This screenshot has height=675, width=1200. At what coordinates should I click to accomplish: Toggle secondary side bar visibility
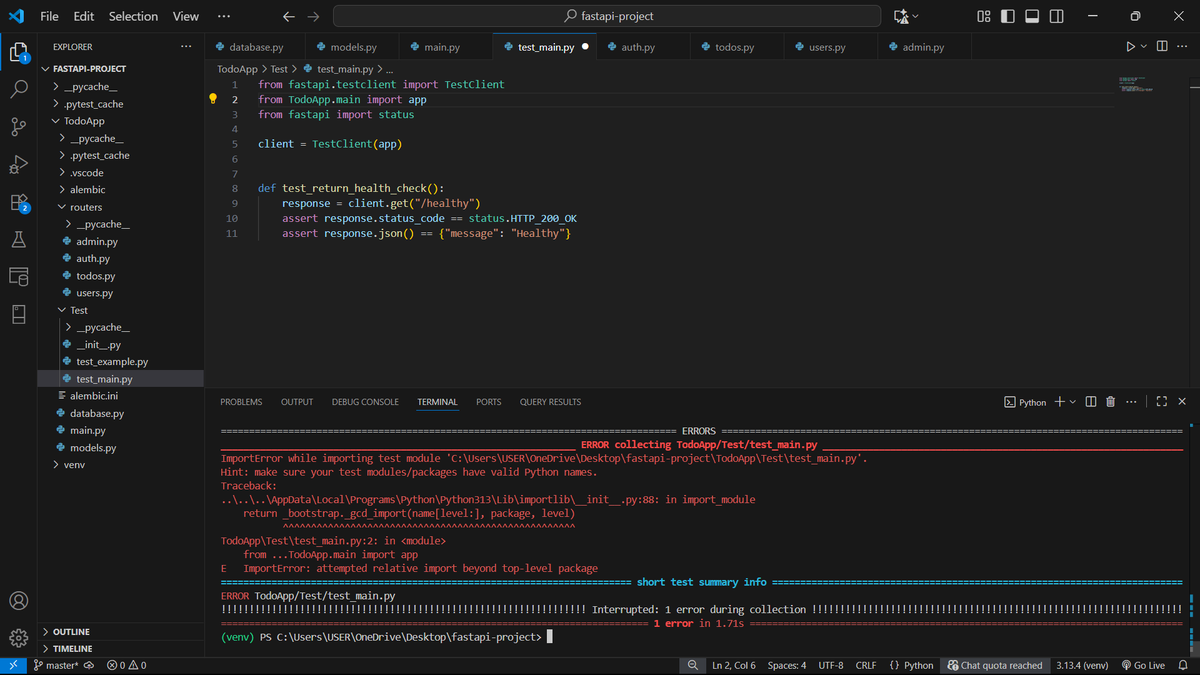1057,17
